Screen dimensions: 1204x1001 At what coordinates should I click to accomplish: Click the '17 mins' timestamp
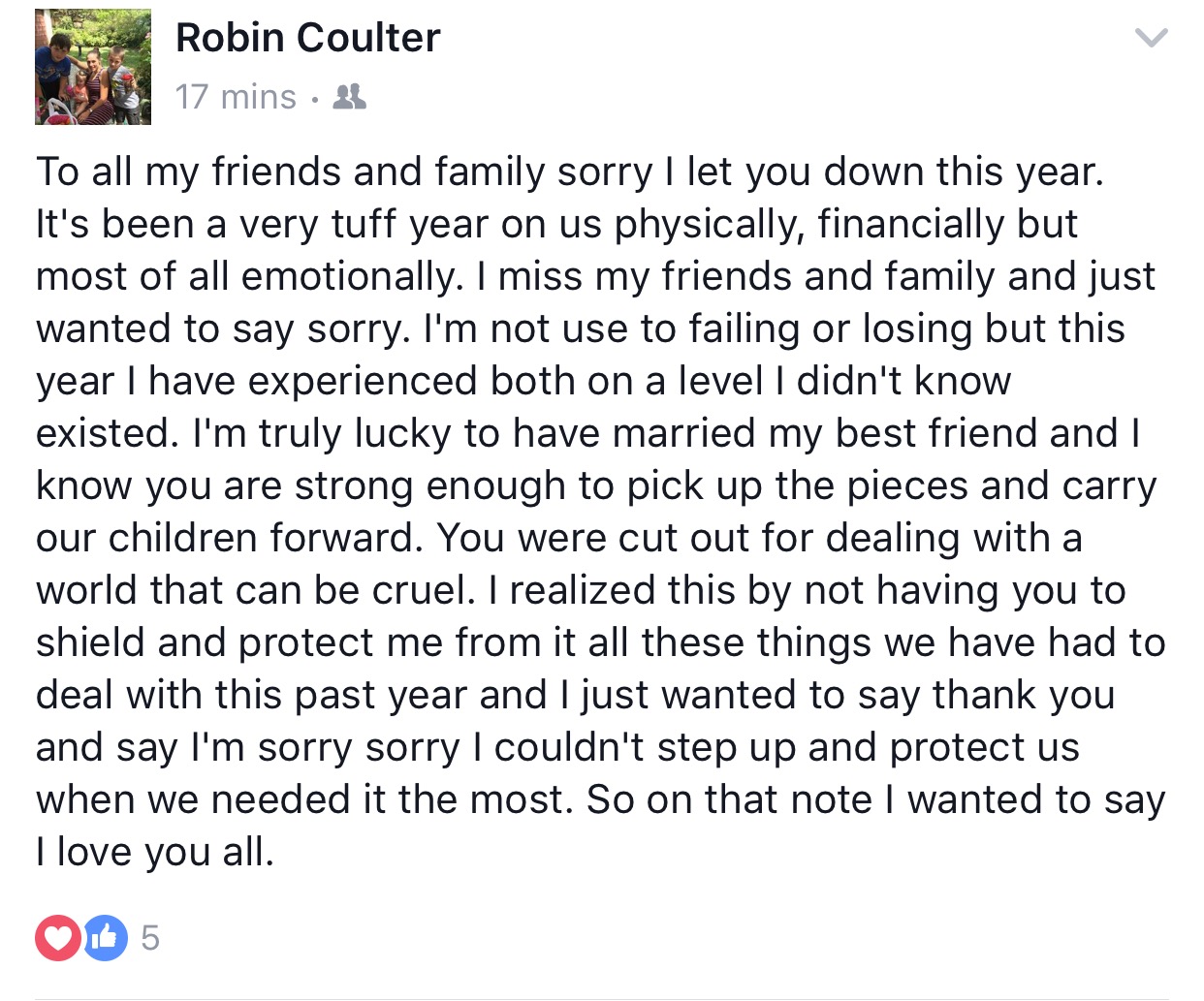(236, 97)
